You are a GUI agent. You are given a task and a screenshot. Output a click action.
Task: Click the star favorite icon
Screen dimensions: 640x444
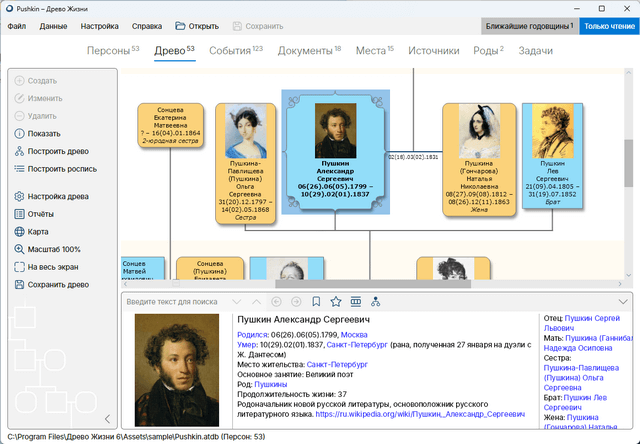336,301
